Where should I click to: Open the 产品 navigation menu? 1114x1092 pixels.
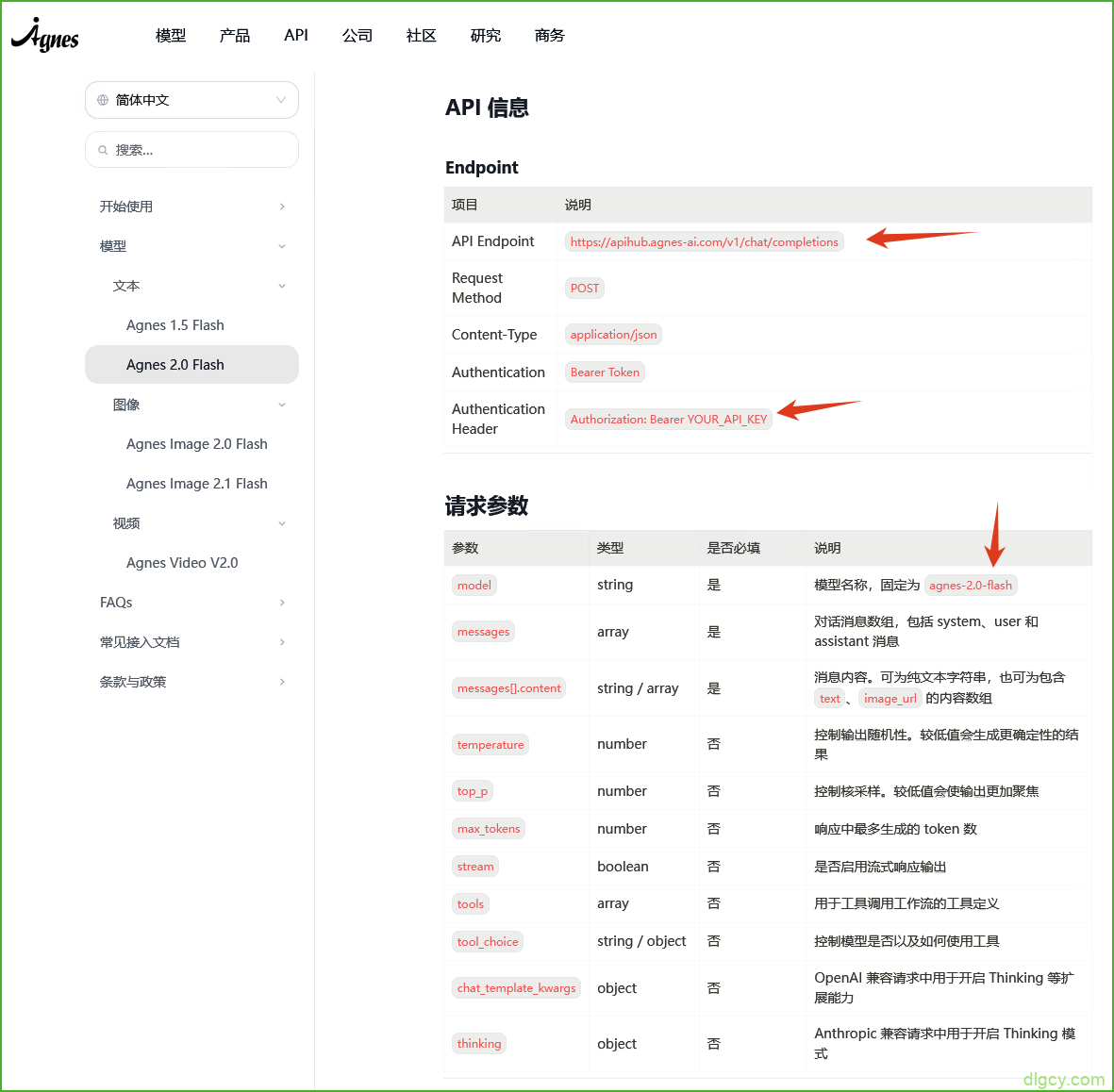(x=235, y=36)
